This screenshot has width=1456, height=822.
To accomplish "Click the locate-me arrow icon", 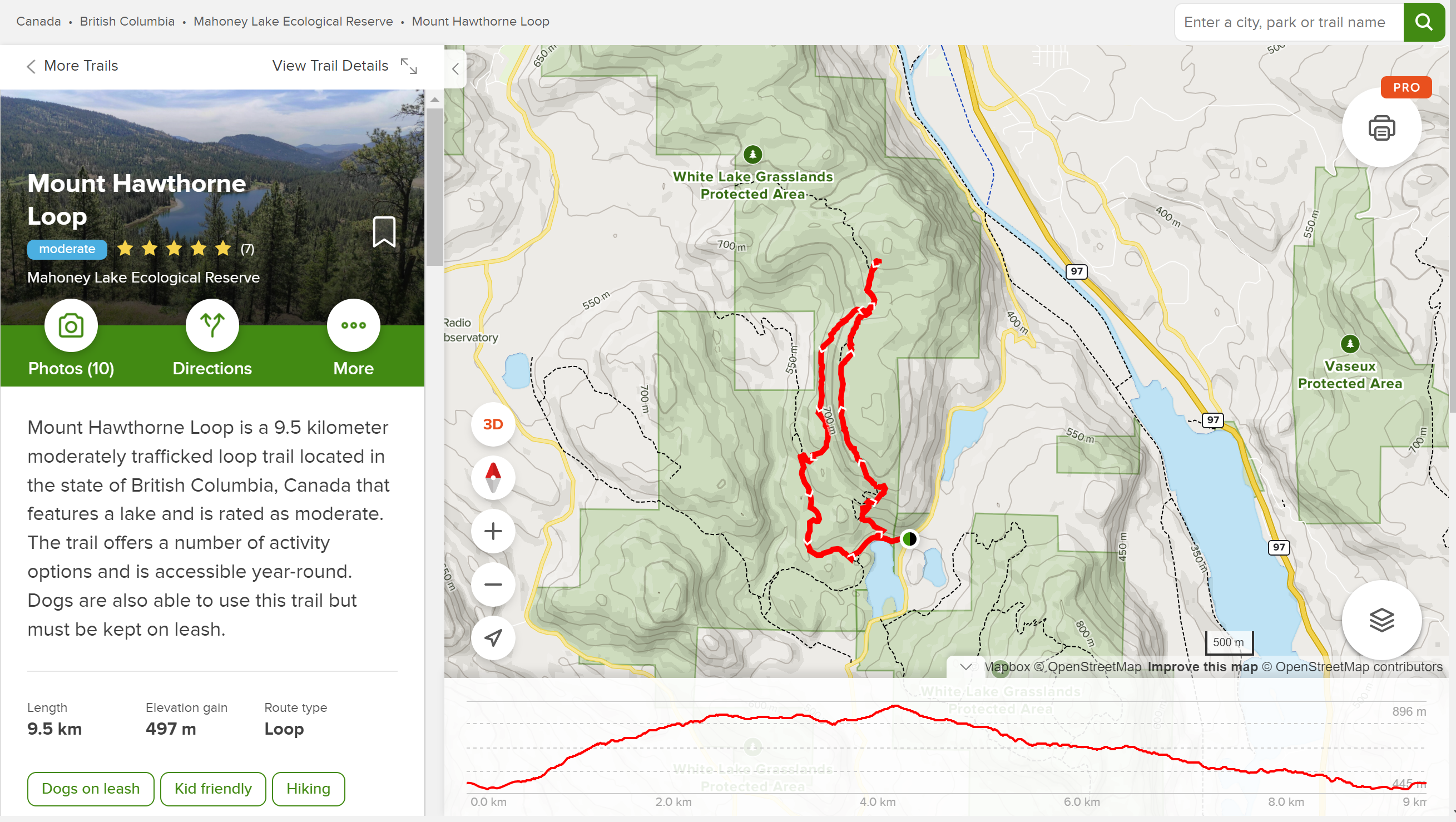I will [x=493, y=638].
